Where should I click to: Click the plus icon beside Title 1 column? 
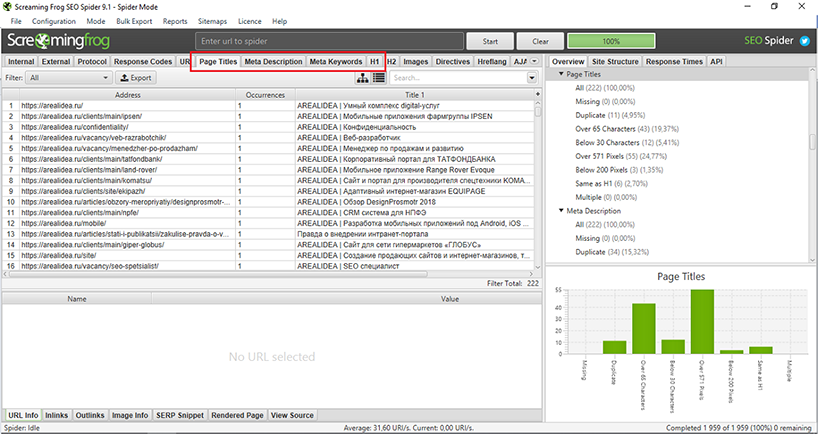point(538,94)
